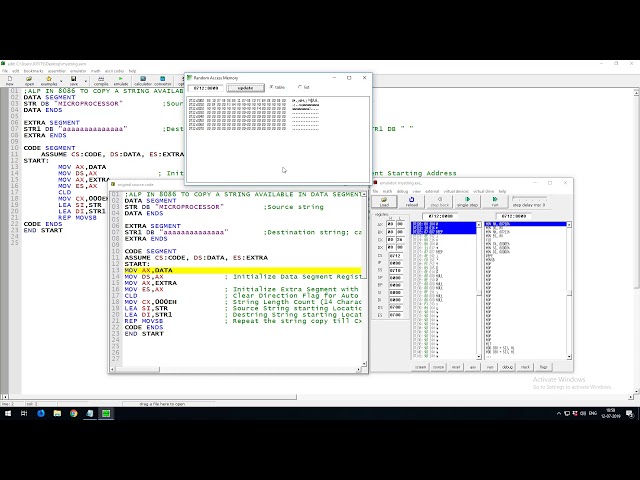Click the screen button at emulator bottom
The width and height of the screenshot is (640, 480).
point(420,367)
